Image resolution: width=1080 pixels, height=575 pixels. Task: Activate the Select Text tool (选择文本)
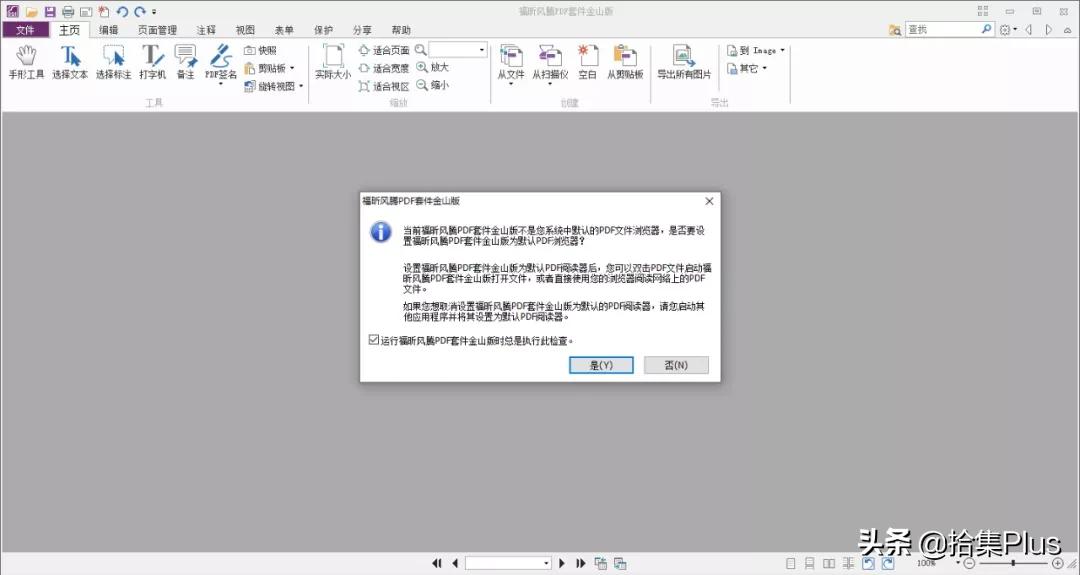coord(70,62)
